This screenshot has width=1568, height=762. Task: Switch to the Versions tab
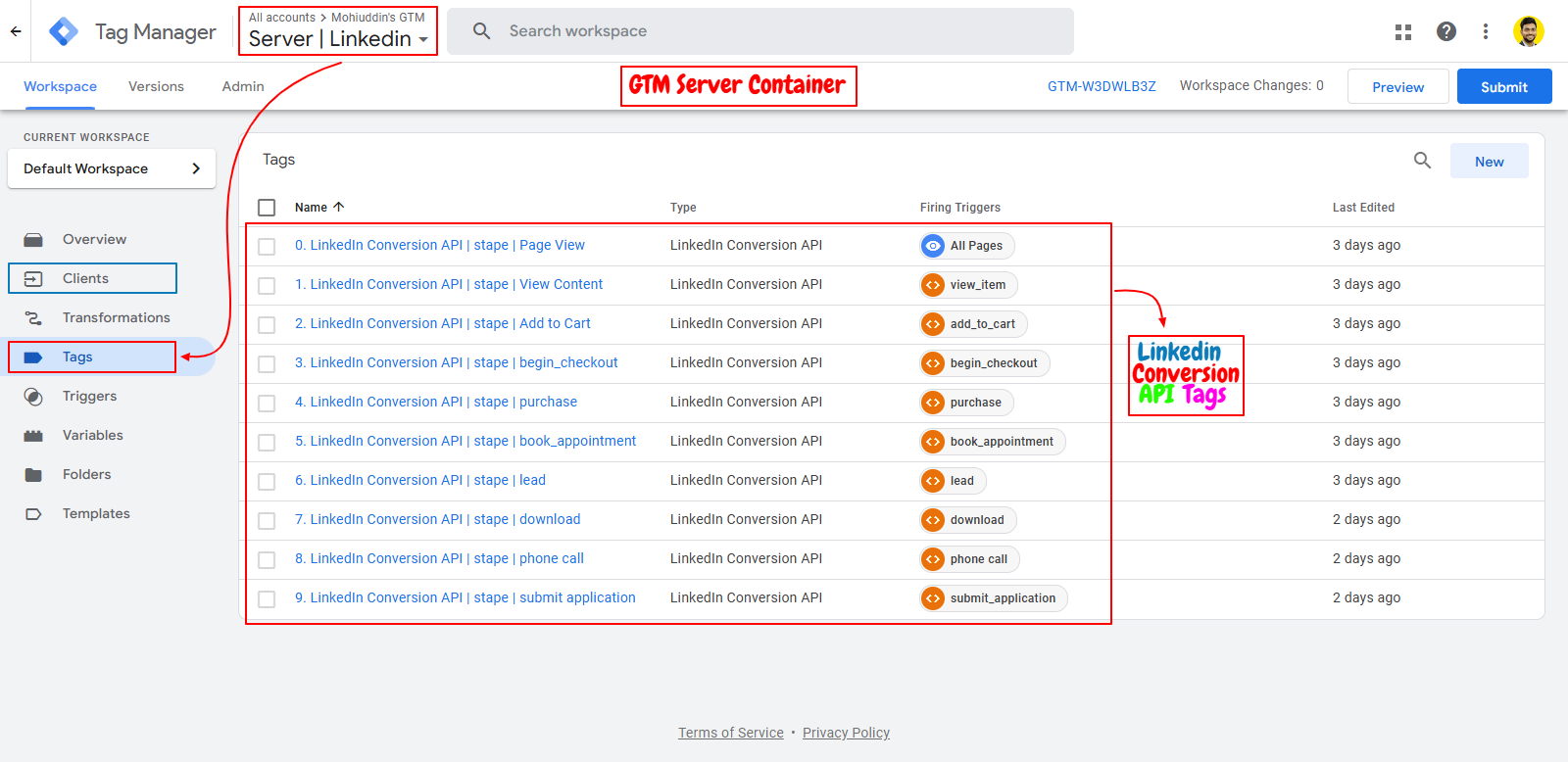coord(156,86)
